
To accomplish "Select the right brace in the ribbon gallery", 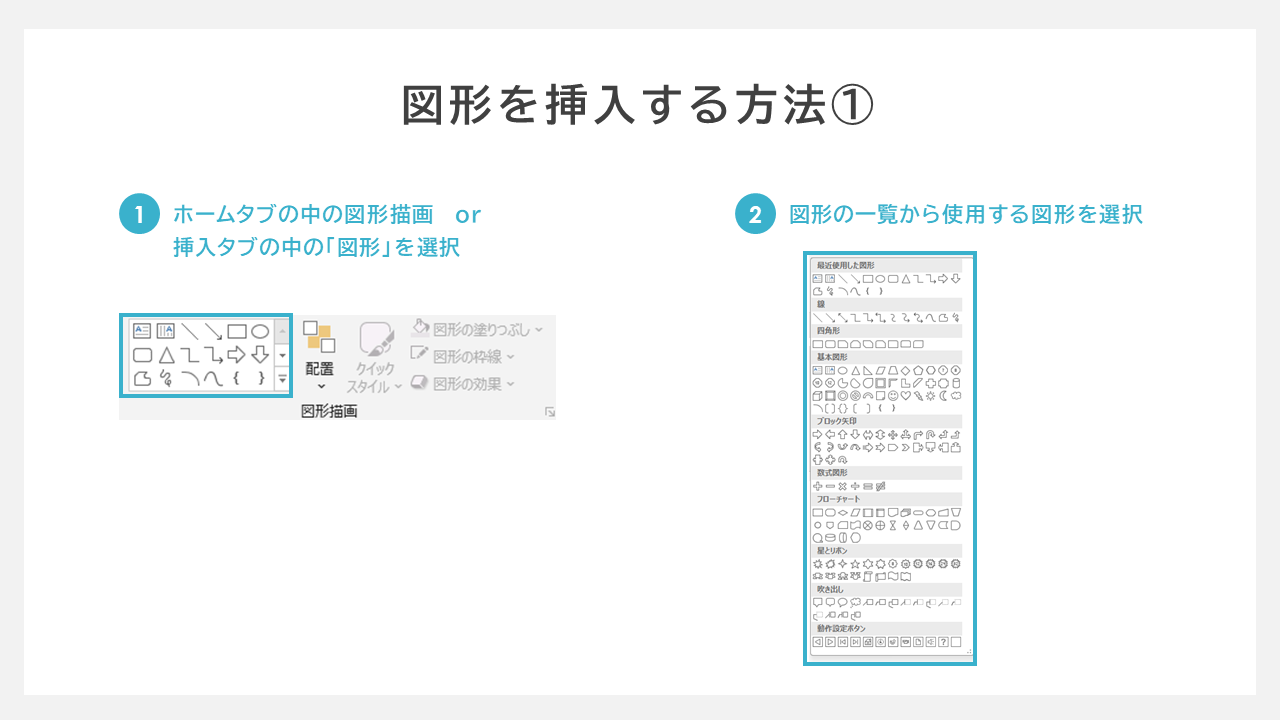I will pos(261,378).
